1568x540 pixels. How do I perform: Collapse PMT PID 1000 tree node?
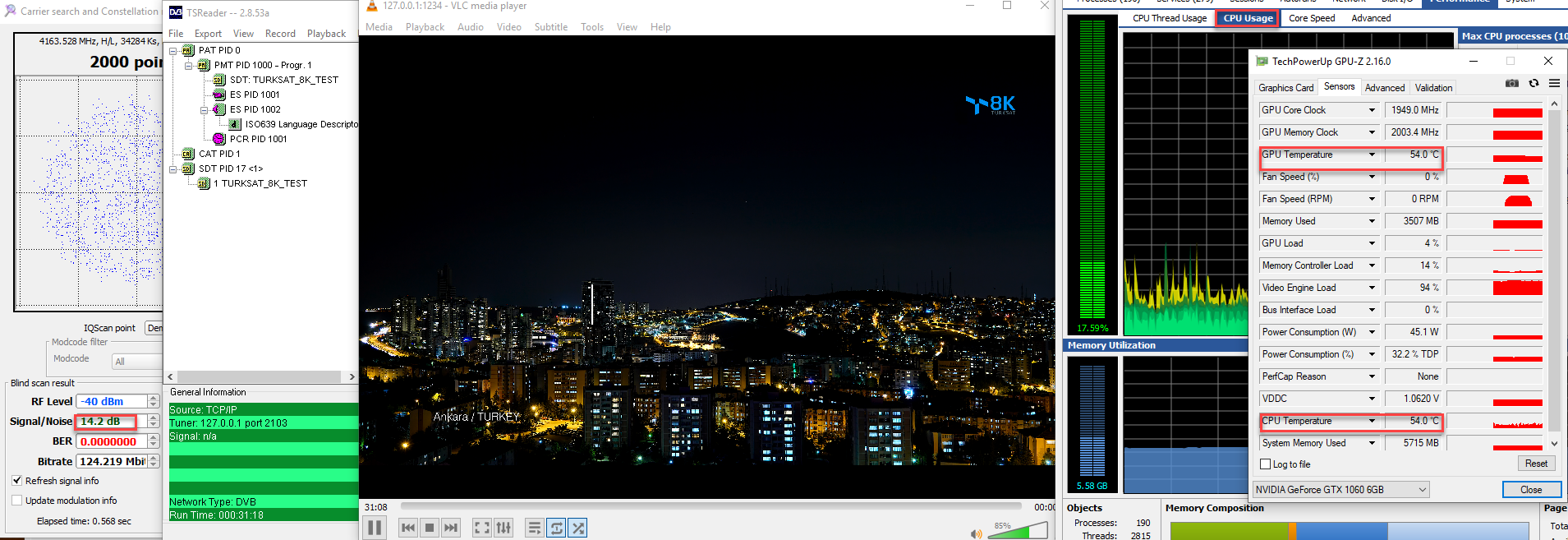[189, 66]
